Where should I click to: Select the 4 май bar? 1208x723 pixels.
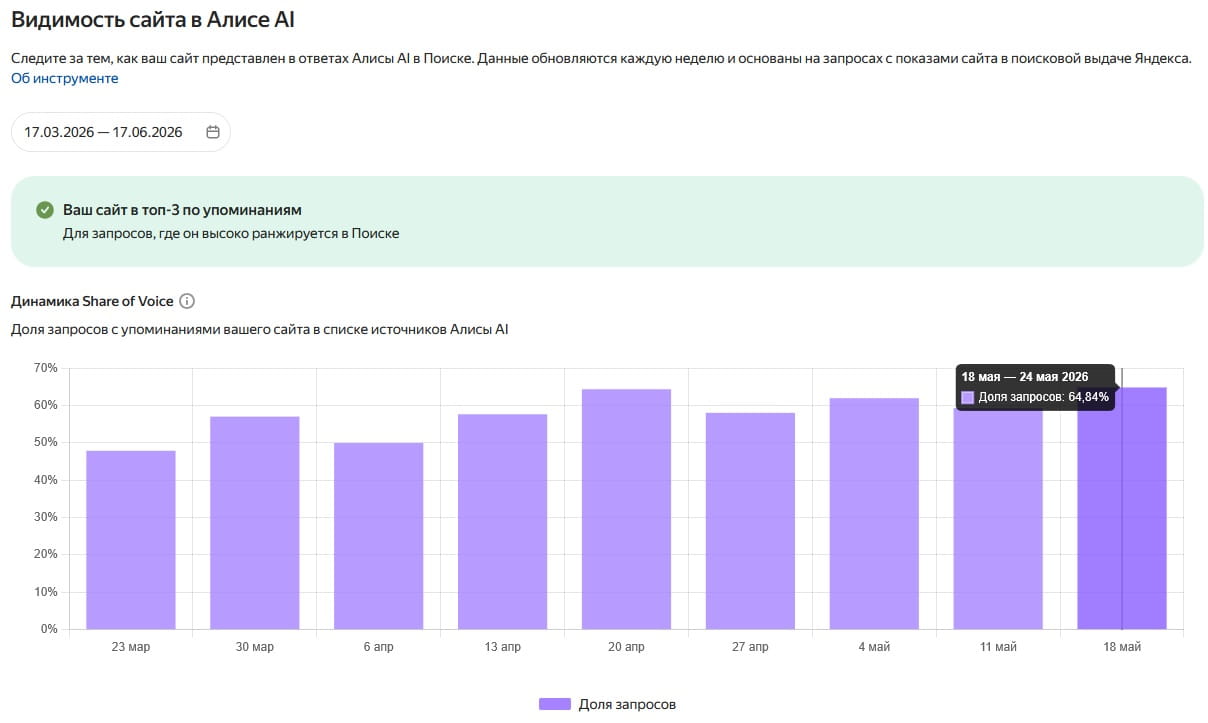click(x=874, y=514)
